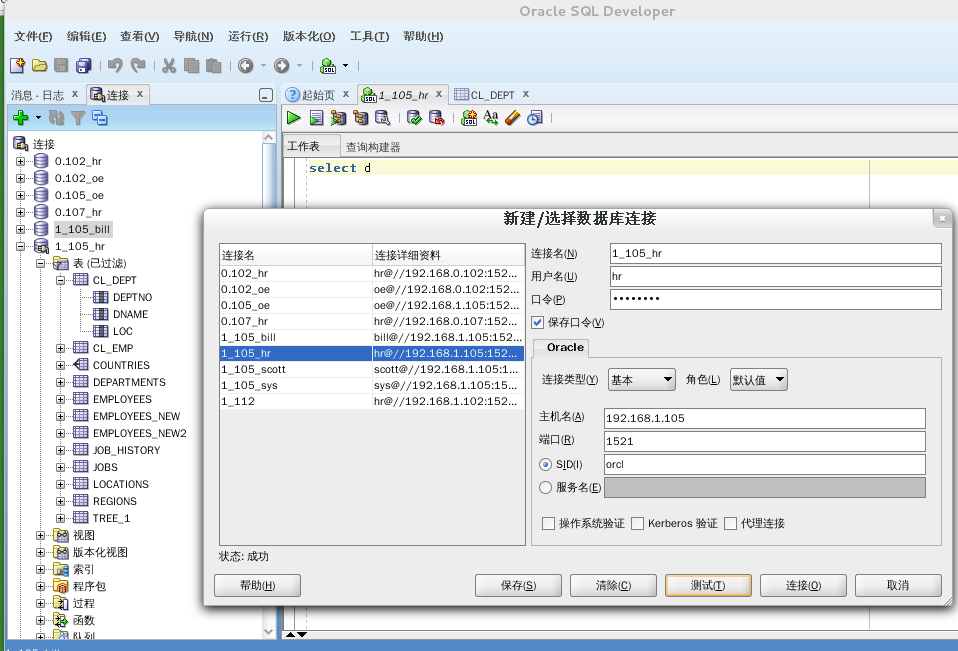Click the single-disk Save icon
The height and width of the screenshot is (651, 958).
point(61,65)
